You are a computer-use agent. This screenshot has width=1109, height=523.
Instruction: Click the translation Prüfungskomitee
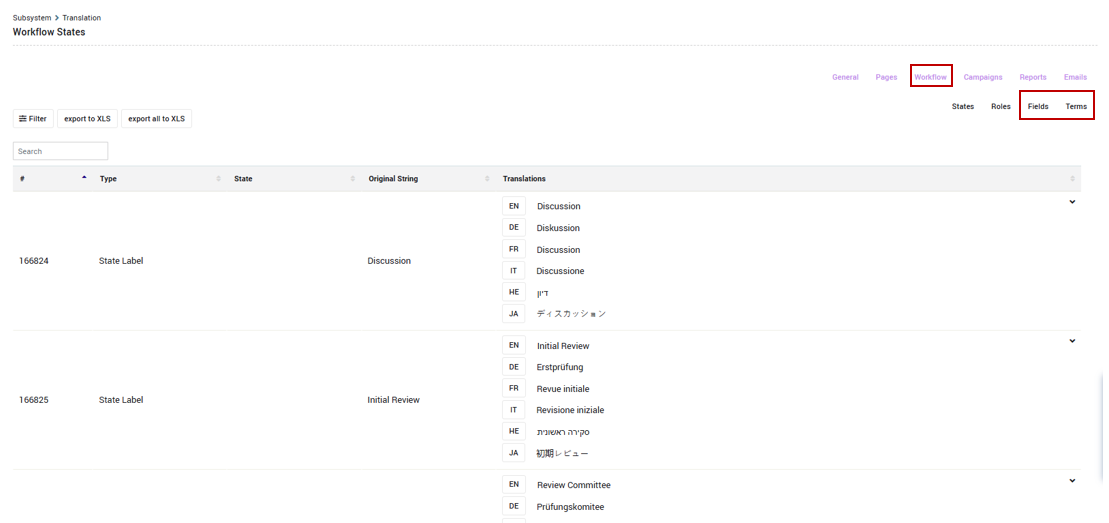(571, 507)
